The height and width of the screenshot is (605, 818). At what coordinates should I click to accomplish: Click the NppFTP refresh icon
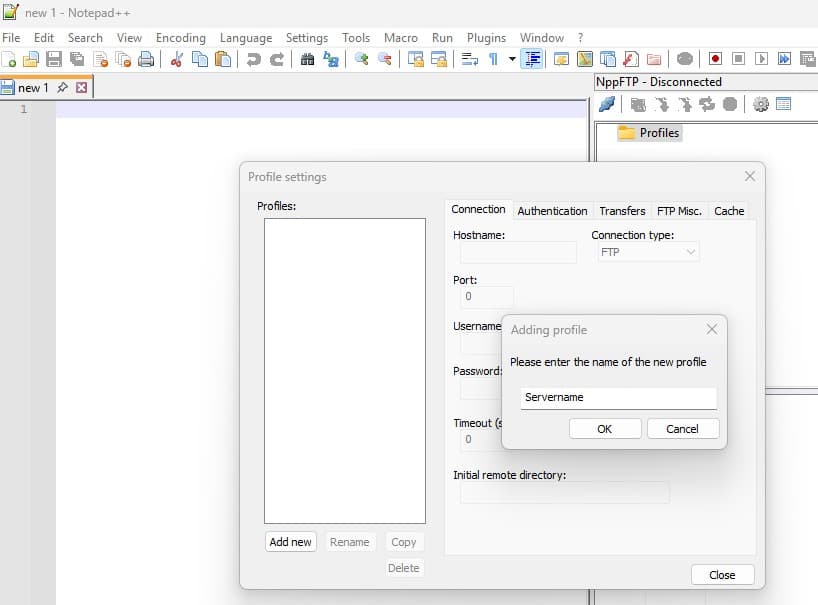click(x=707, y=104)
